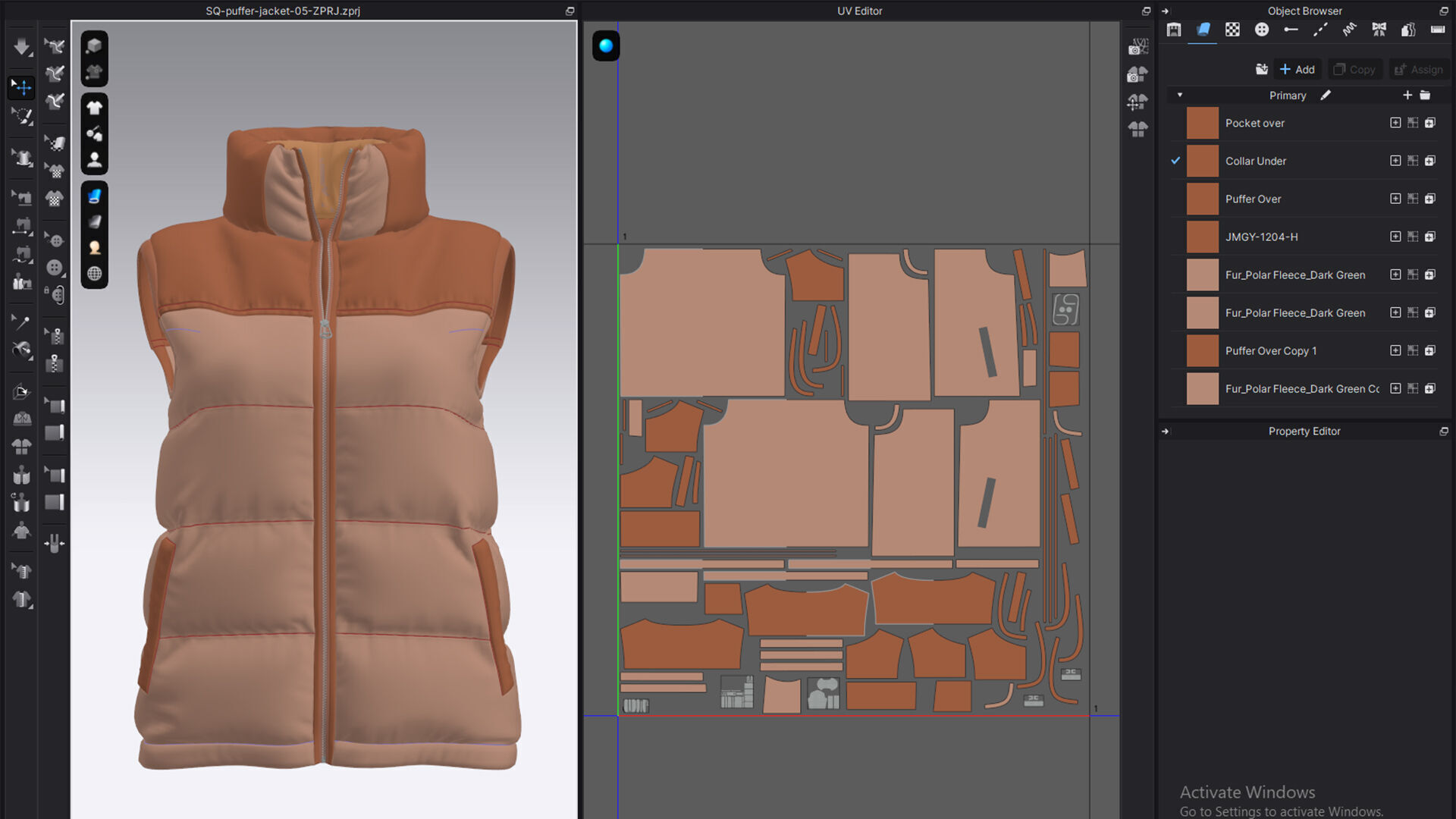Click the duplicate icon on Puffer Over Copy 1
This screenshot has height=819, width=1456.
[x=1430, y=350]
